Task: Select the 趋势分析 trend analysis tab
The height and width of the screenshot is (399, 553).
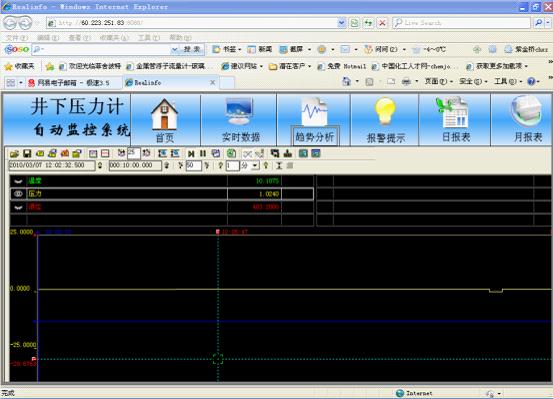Action: pos(315,122)
